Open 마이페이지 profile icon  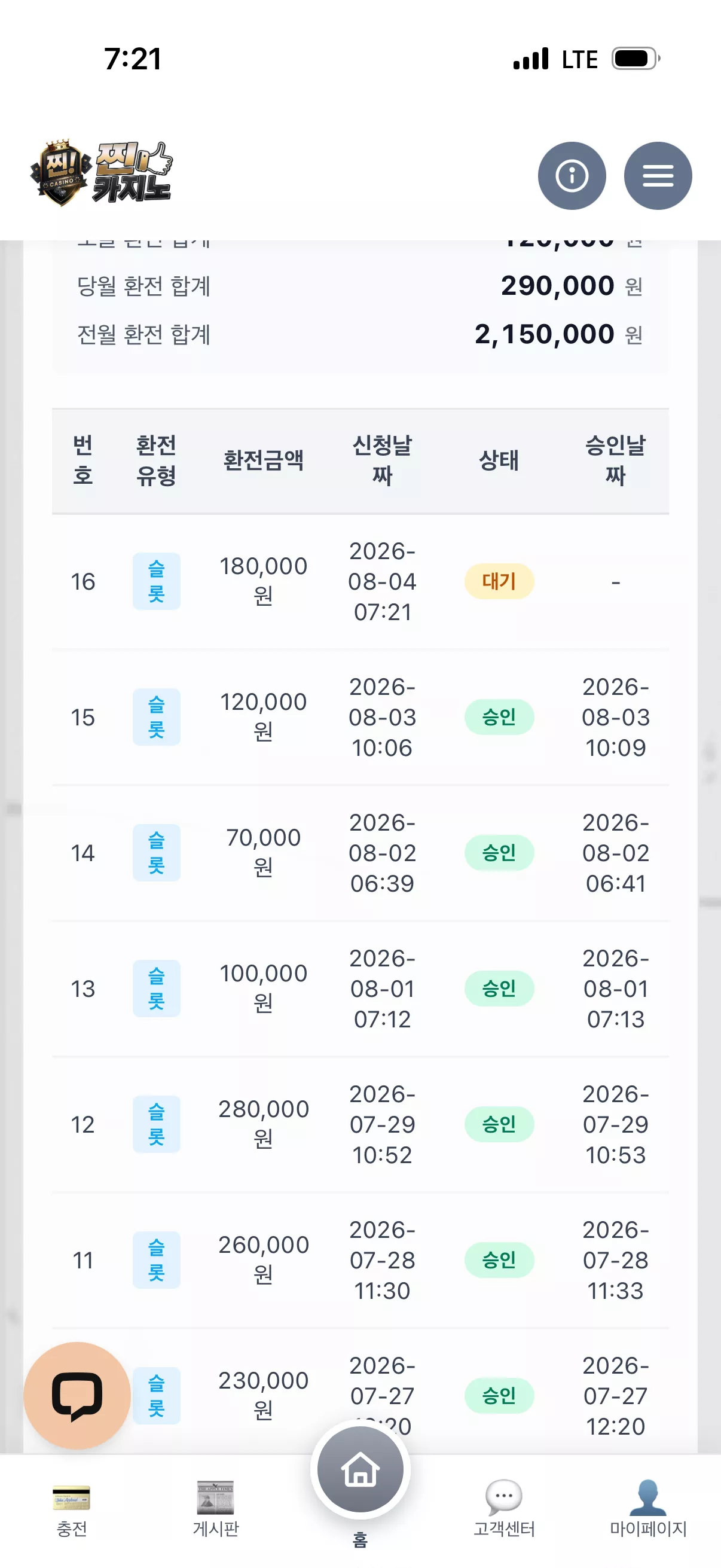click(x=648, y=1497)
